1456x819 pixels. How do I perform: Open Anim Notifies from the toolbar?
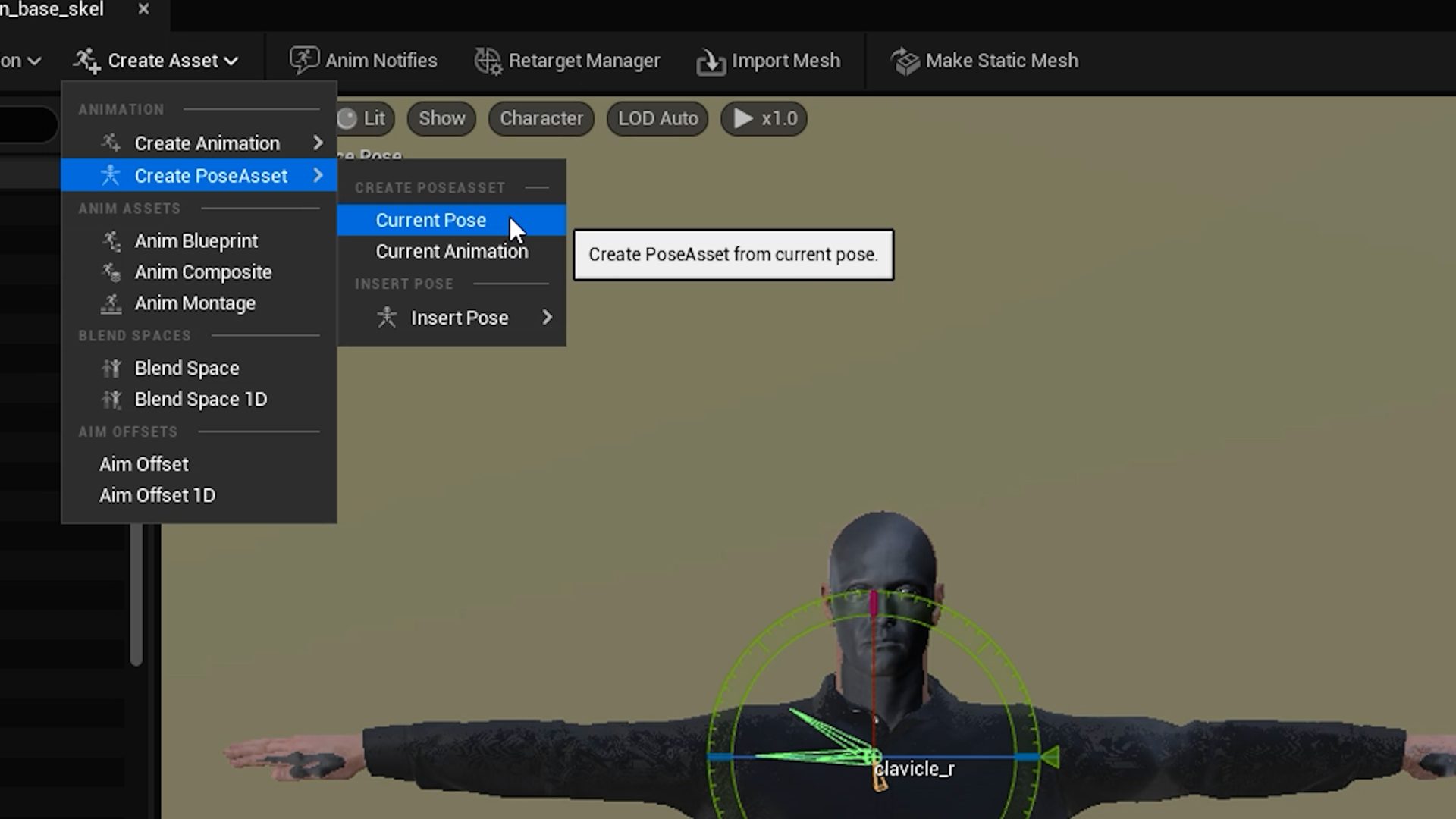point(363,61)
